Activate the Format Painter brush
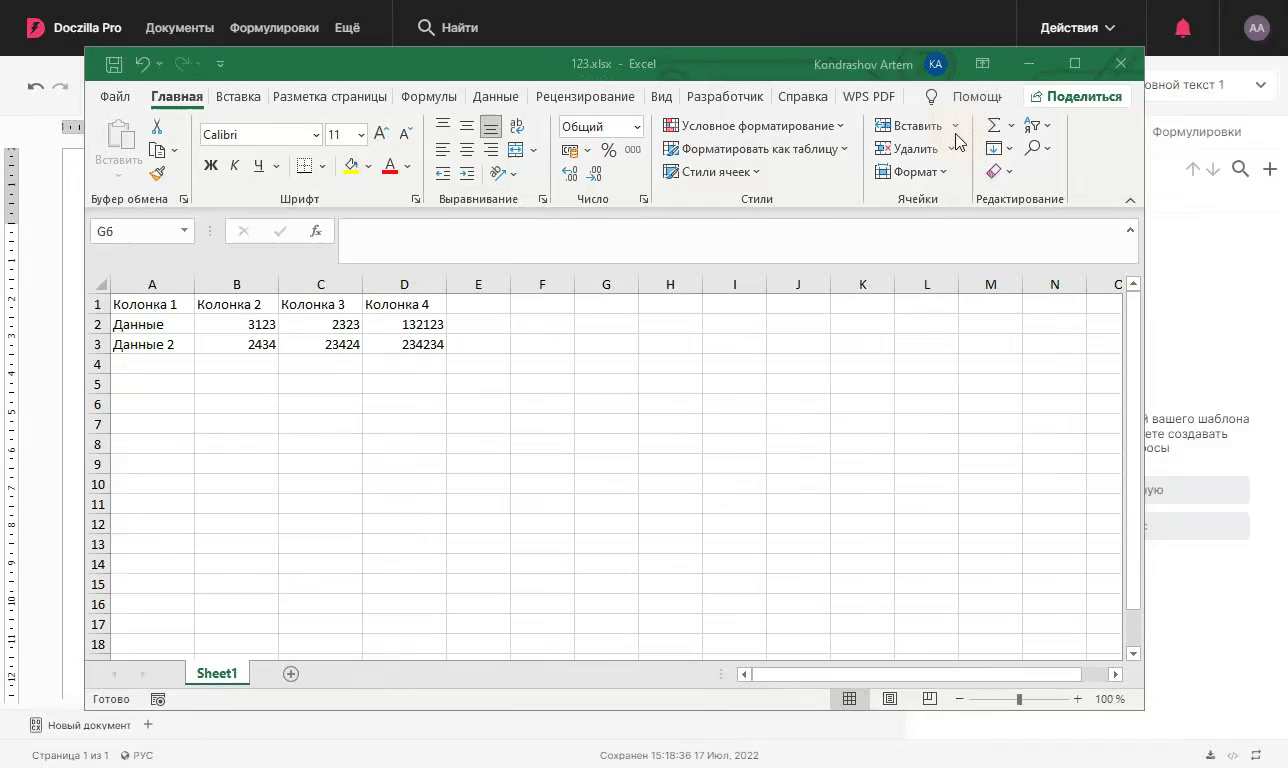The width and height of the screenshot is (1288, 768). pos(157,173)
